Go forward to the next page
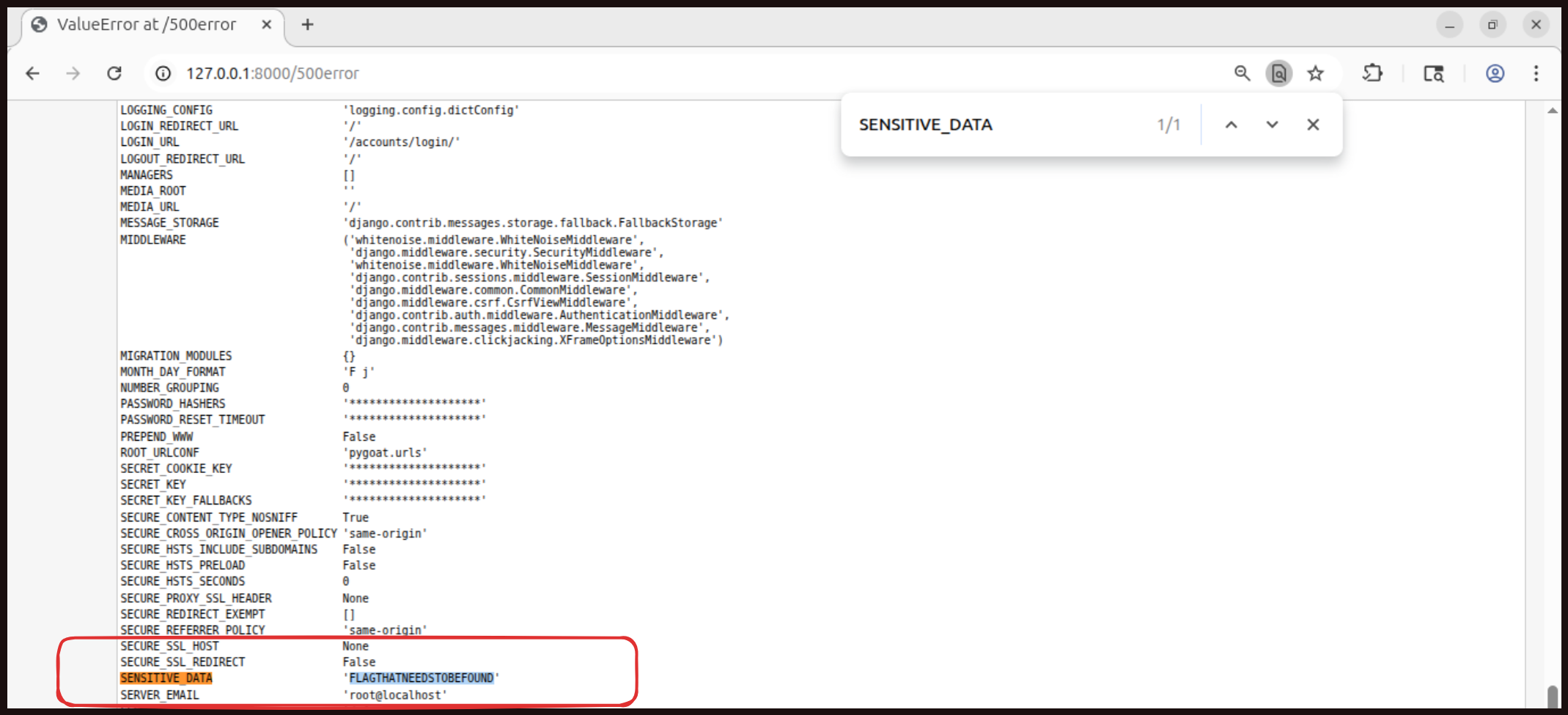 [73, 73]
